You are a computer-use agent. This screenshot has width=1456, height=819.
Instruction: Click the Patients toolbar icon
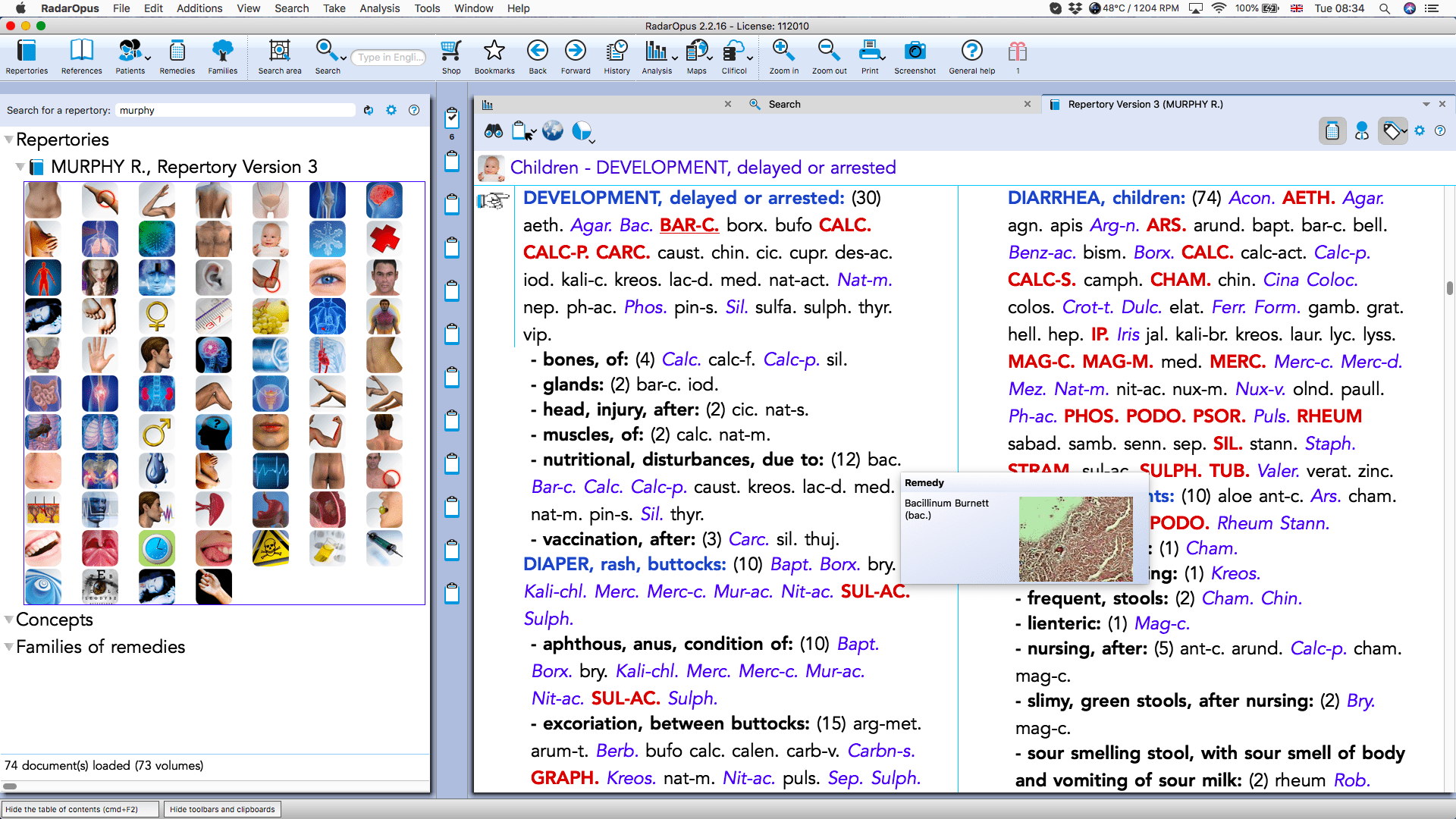coord(129,51)
